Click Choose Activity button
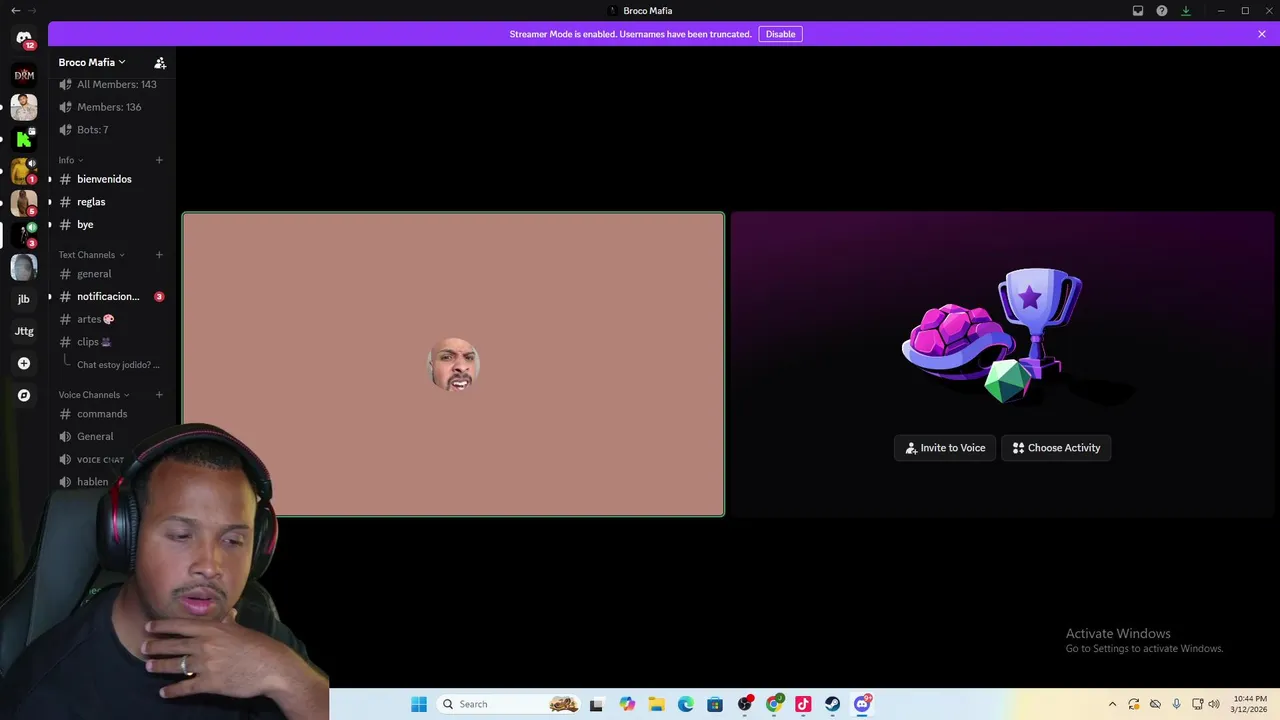Image resolution: width=1280 pixels, height=720 pixels. click(1056, 448)
